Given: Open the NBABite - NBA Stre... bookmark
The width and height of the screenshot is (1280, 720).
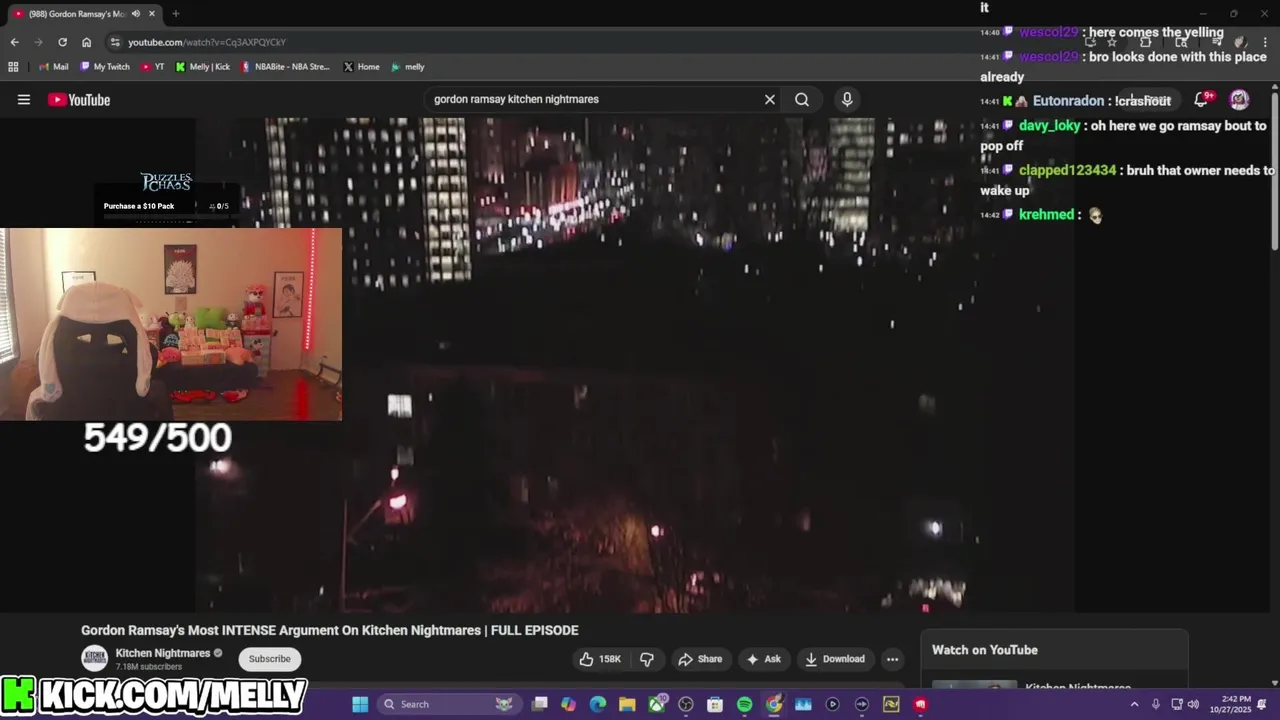Looking at the screenshot, I should pyautogui.click(x=285, y=67).
